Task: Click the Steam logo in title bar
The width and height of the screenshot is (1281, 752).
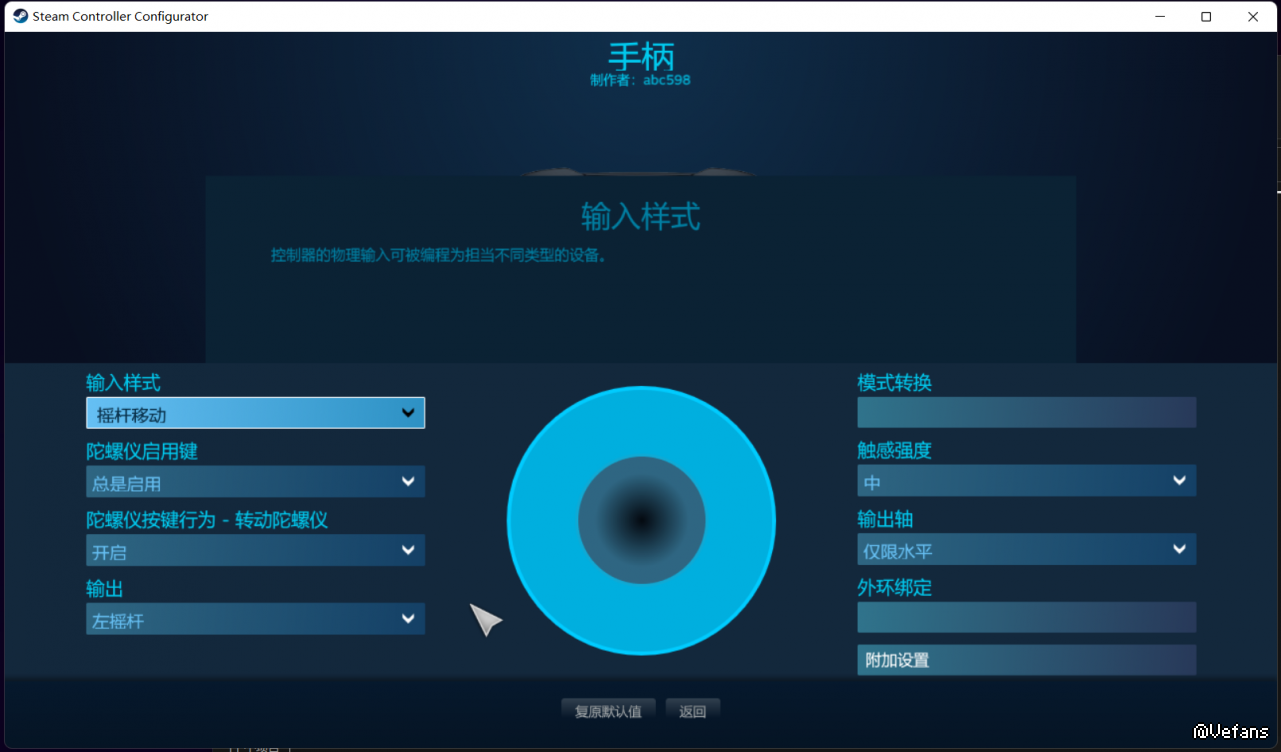Action: click(20, 16)
